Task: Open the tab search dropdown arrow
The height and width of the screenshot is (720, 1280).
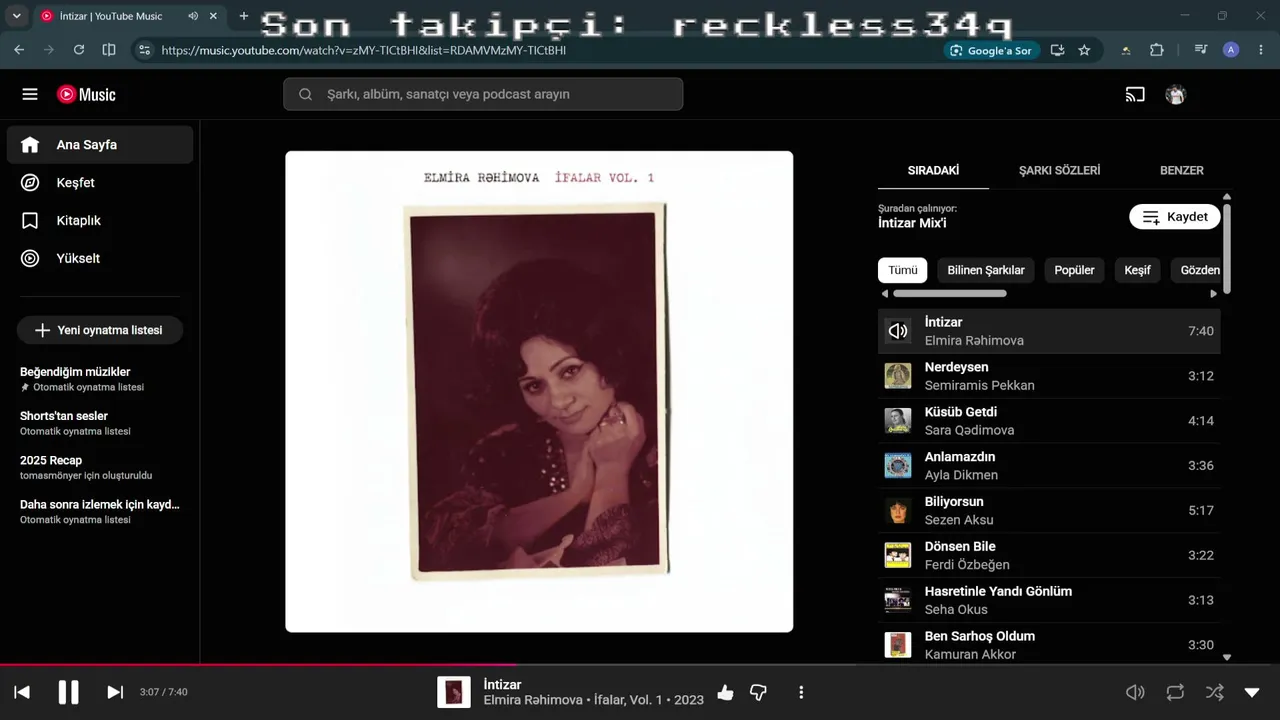Action: [16, 16]
